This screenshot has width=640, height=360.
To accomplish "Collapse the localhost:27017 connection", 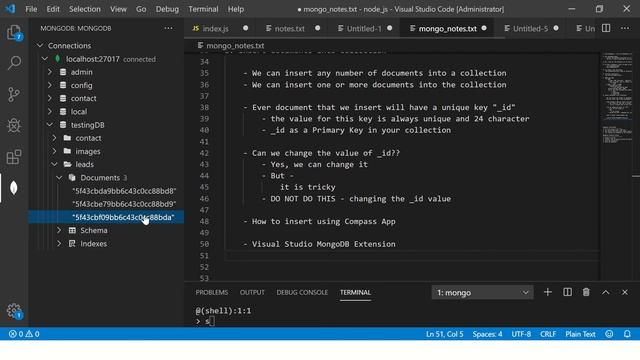I will 45,59.
